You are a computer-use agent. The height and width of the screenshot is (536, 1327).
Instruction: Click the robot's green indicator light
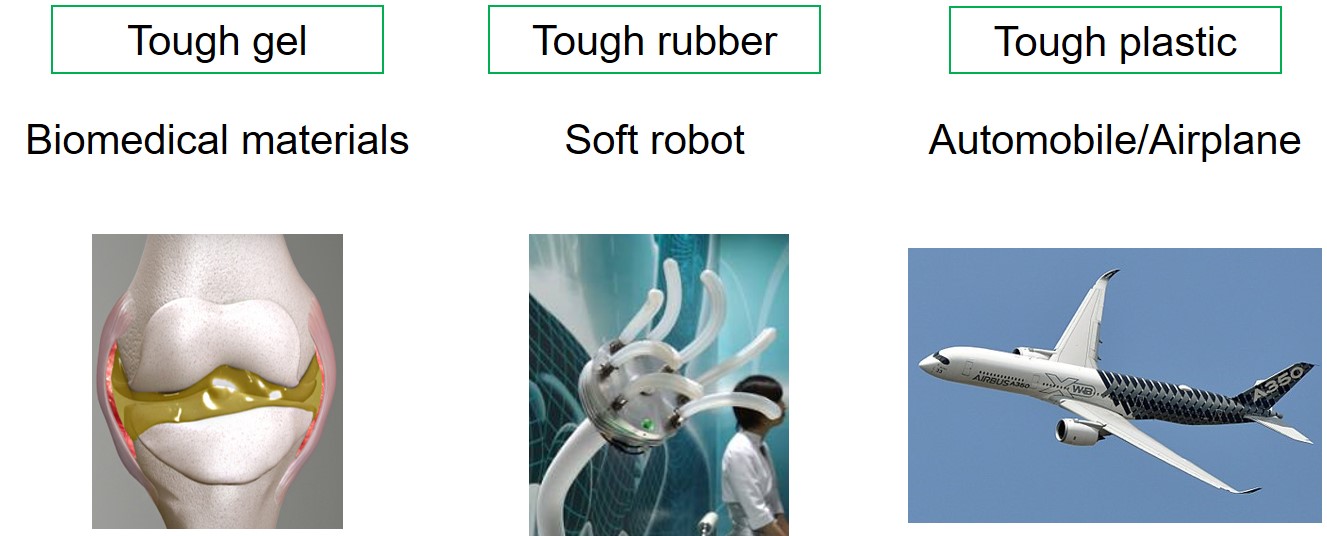point(648,424)
